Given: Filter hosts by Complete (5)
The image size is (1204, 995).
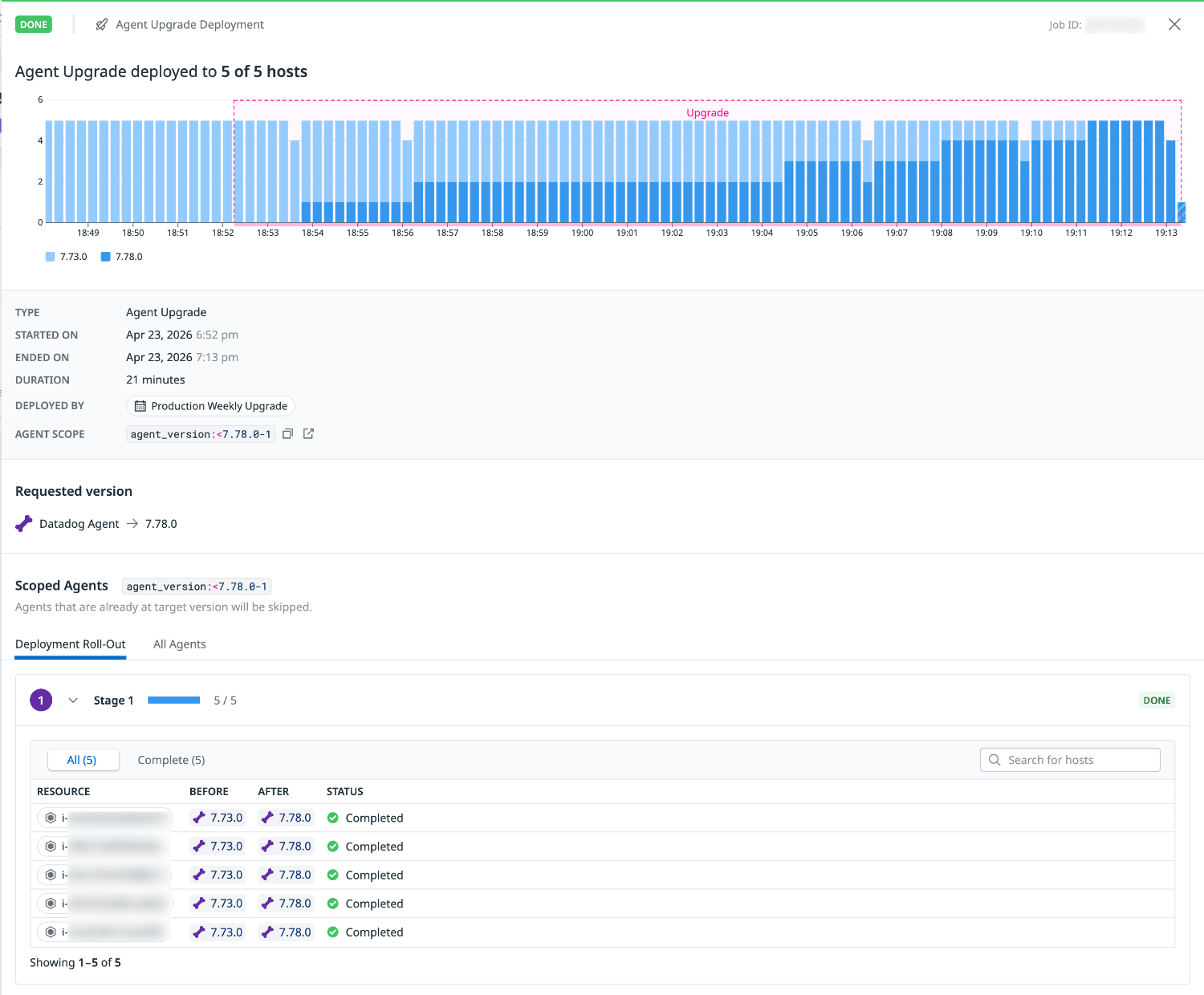Looking at the screenshot, I should coord(171,760).
